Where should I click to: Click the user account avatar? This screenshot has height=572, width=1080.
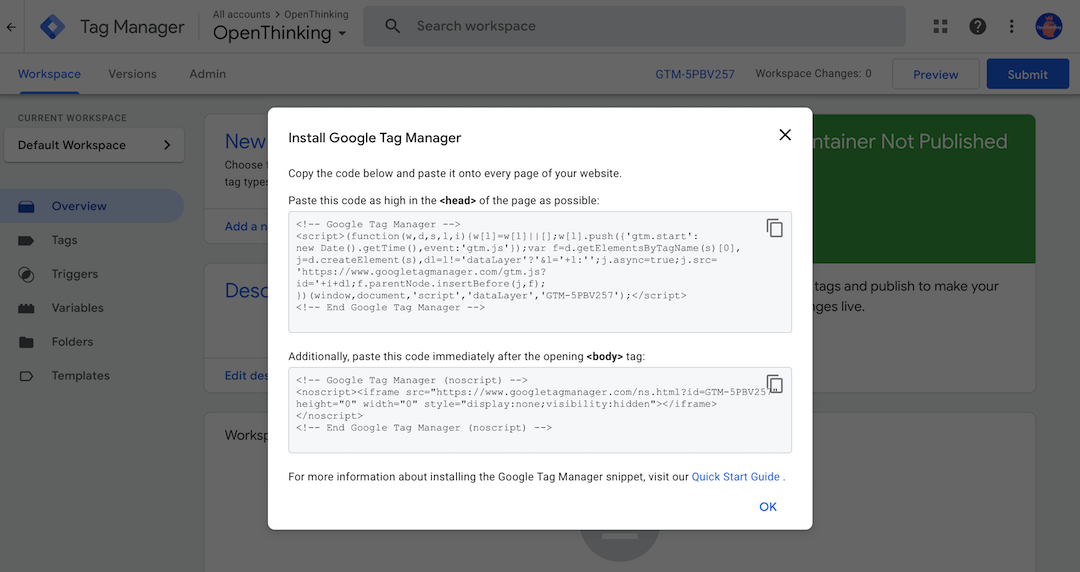point(1048,26)
